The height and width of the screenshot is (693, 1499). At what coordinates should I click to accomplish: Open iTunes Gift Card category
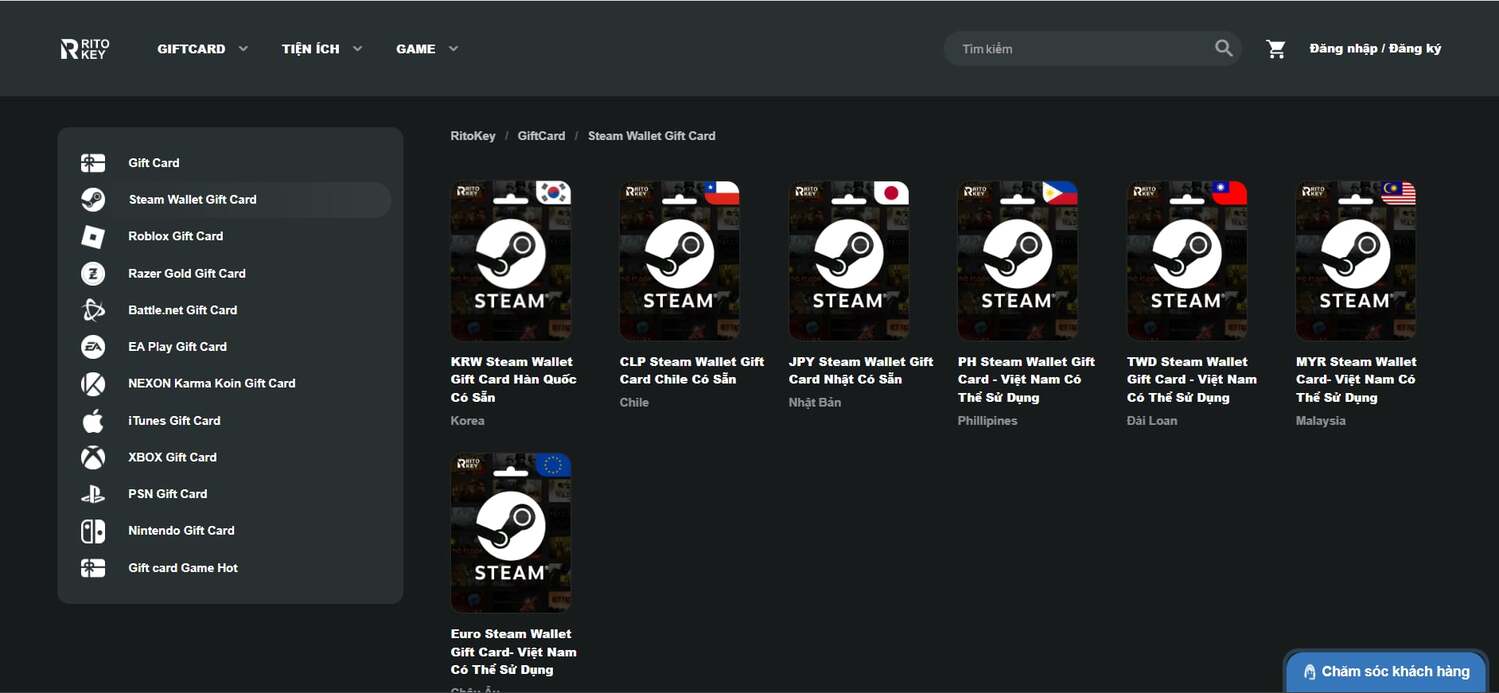pos(174,421)
